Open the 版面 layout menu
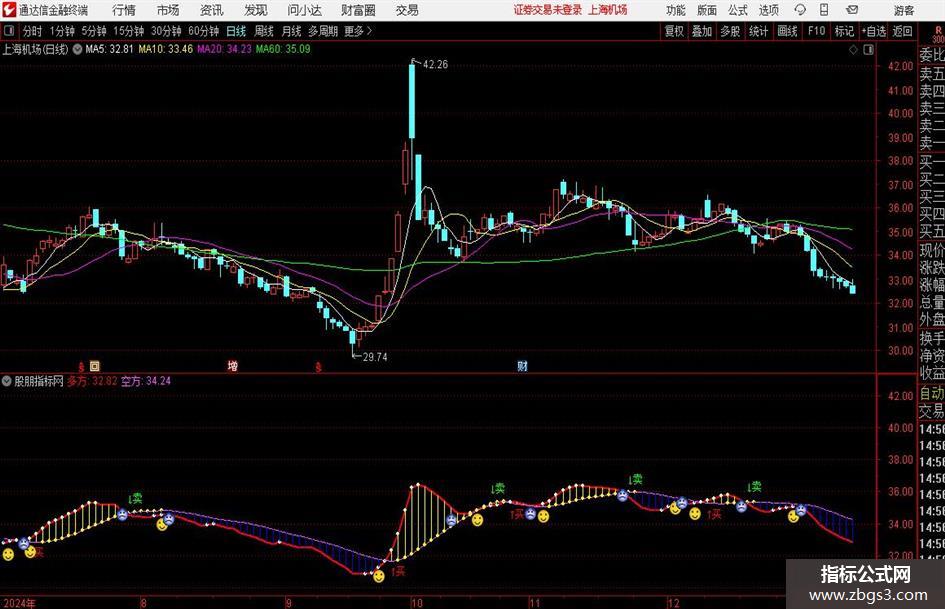Viewport: 945px width, 609px height. click(x=707, y=10)
